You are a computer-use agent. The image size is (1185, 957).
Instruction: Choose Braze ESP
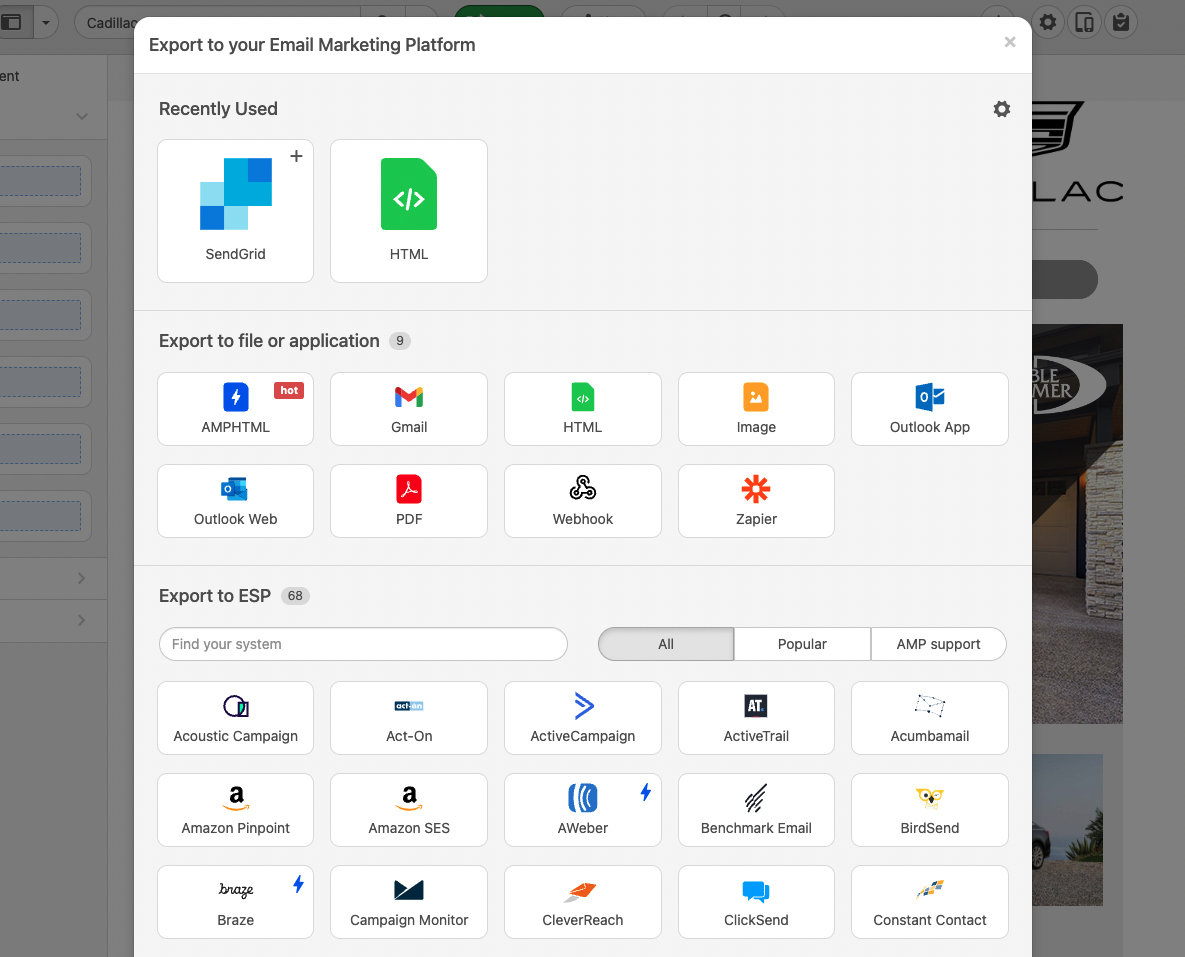(x=235, y=903)
